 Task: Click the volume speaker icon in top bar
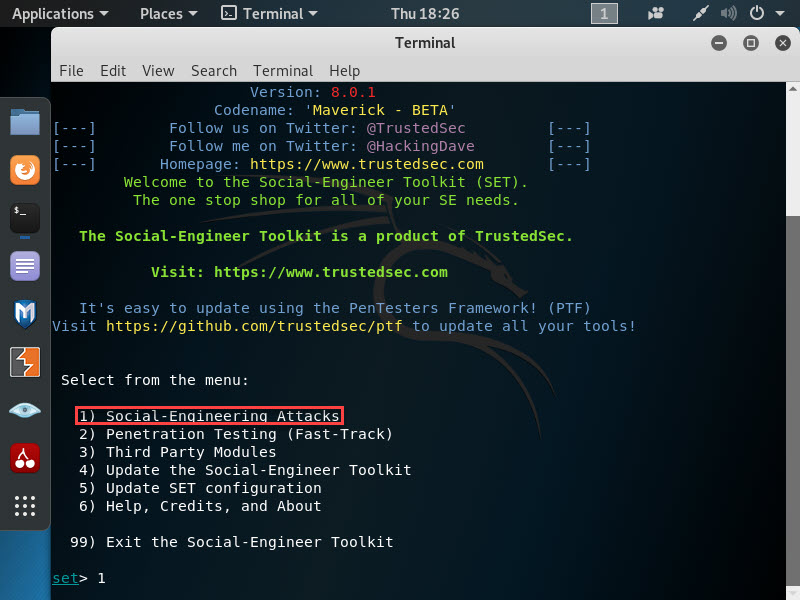729,13
